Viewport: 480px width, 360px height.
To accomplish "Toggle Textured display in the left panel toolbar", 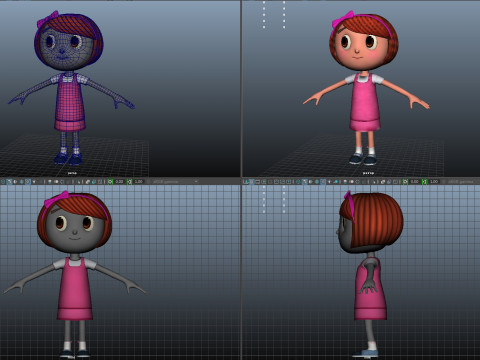I will pos(28,182).
